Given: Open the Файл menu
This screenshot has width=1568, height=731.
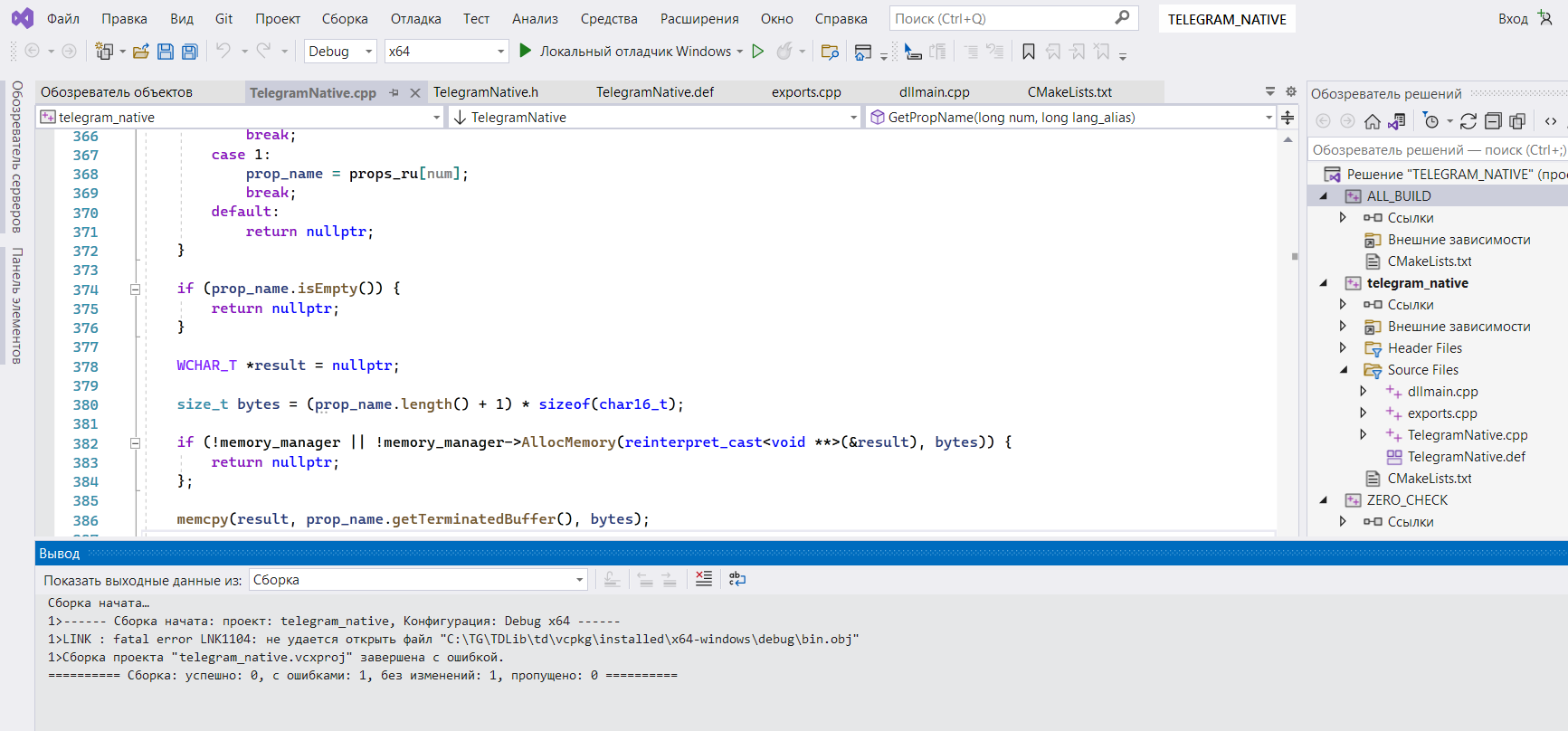Looking at the screenshot, I should (x=63, y=18).
